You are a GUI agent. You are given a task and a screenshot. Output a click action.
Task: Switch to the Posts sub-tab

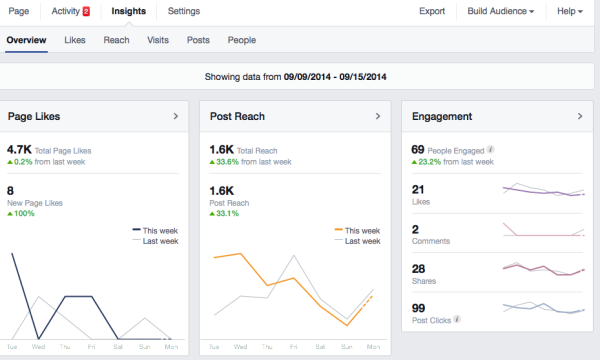tap(198, 40)
